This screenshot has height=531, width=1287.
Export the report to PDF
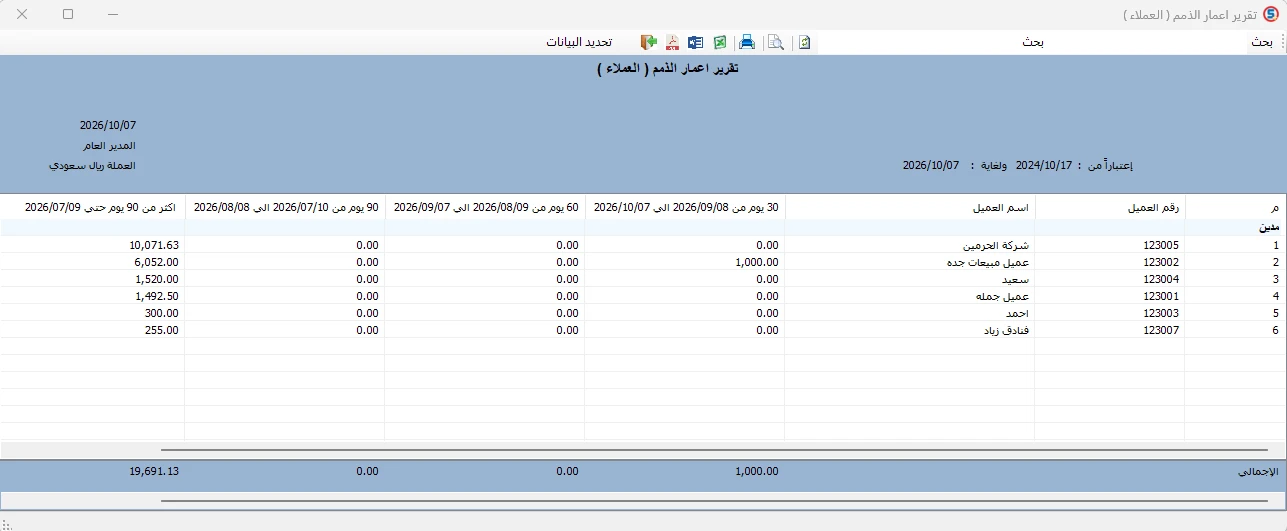[673, 42]
